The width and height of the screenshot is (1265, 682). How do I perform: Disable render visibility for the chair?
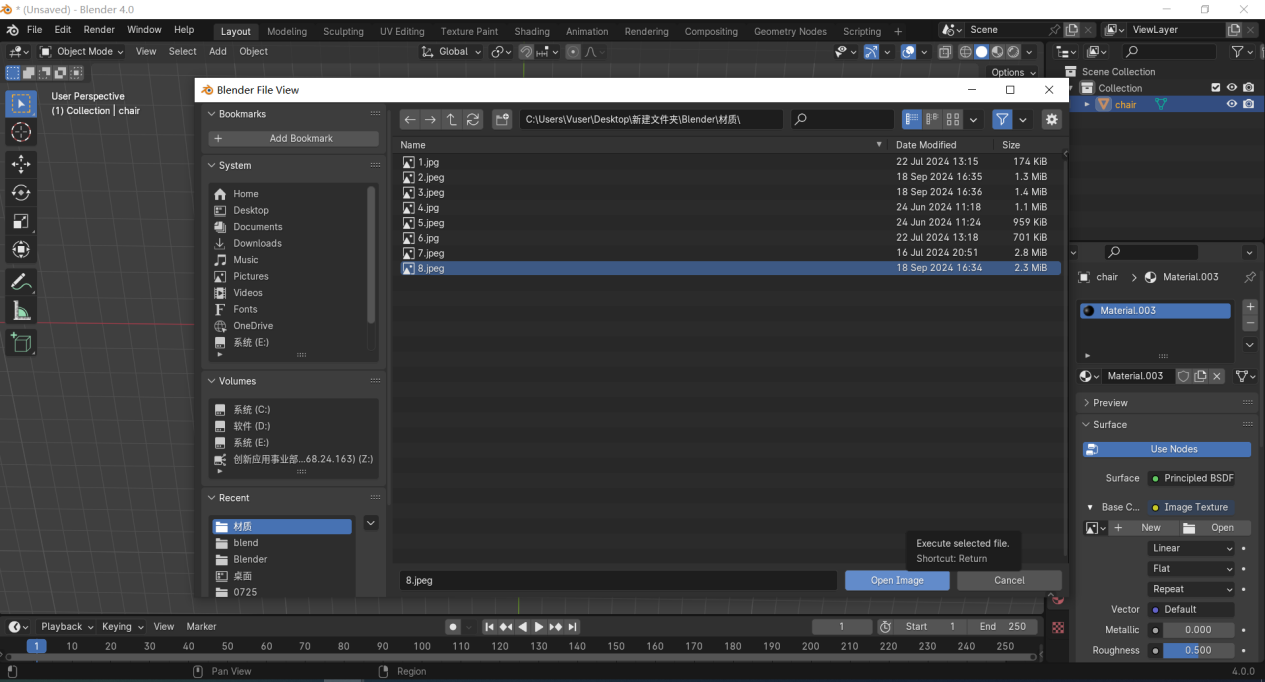coord(1247,104)
